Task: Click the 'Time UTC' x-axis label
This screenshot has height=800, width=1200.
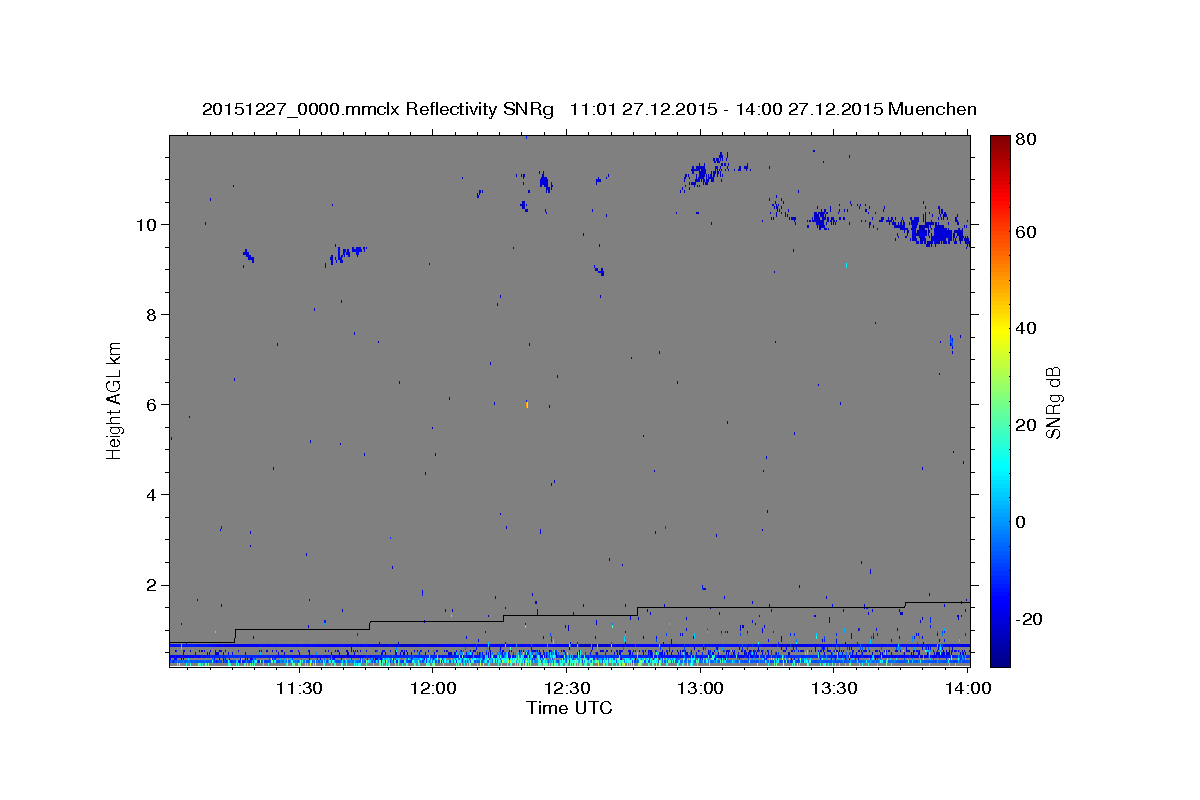Action: coord(569,708)
